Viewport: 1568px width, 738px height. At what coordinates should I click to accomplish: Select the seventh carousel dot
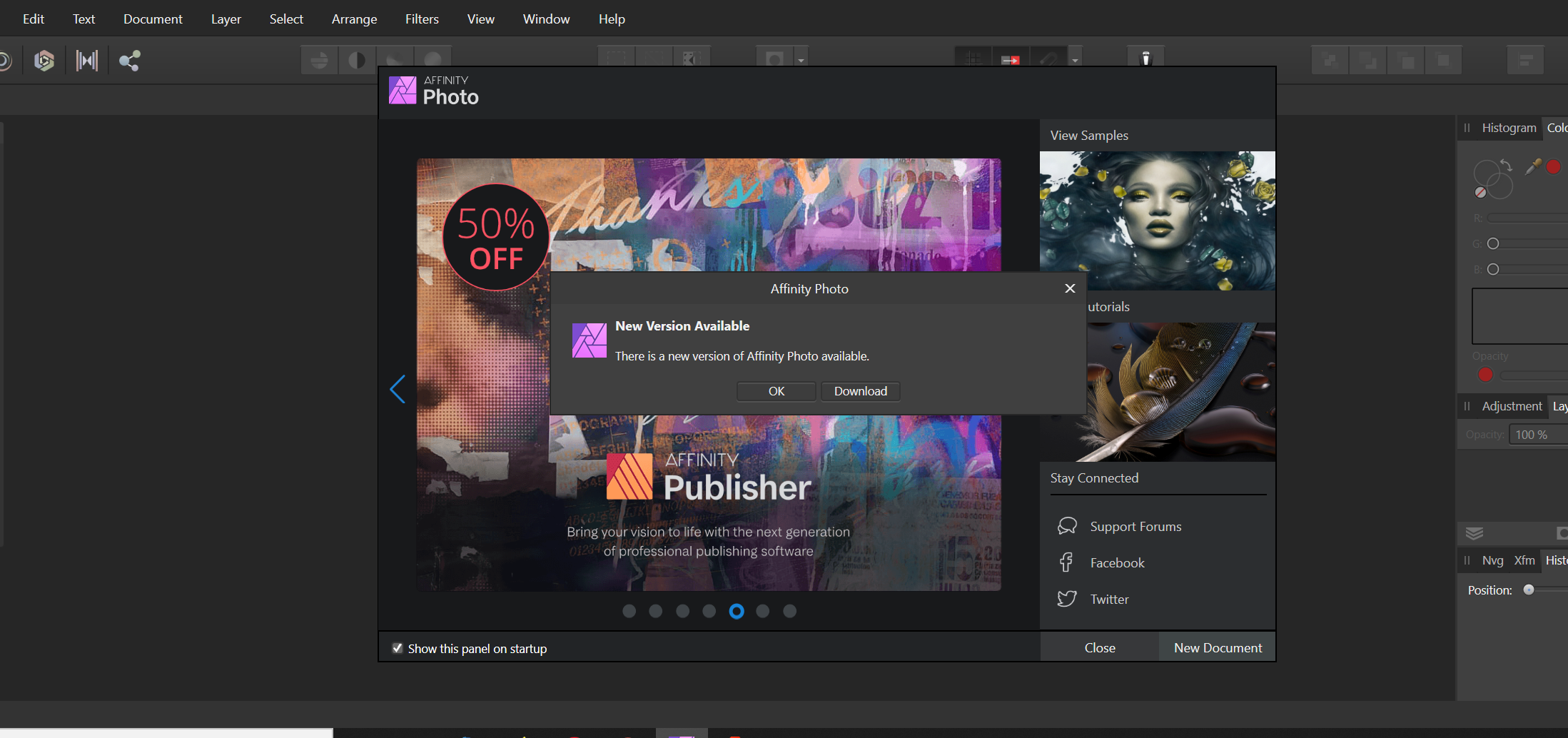coord(789,611)
